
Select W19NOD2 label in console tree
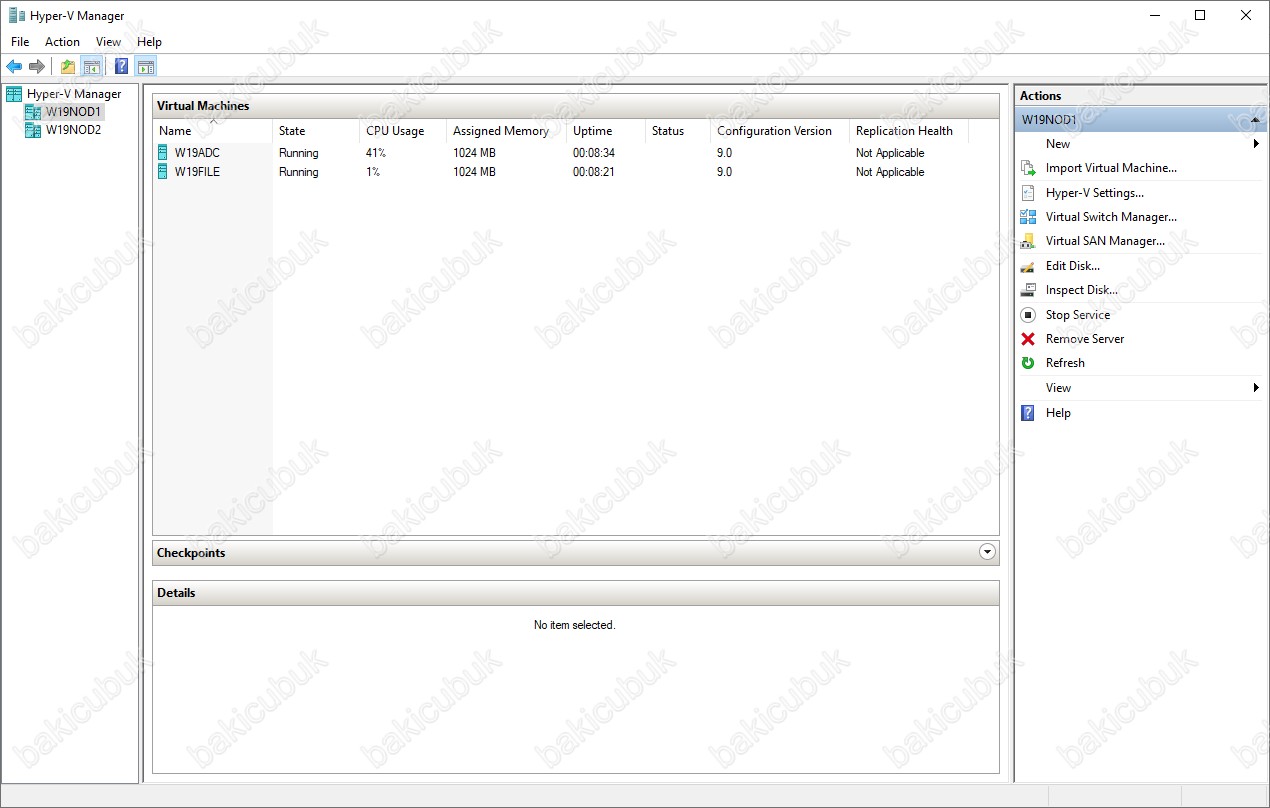73,130
